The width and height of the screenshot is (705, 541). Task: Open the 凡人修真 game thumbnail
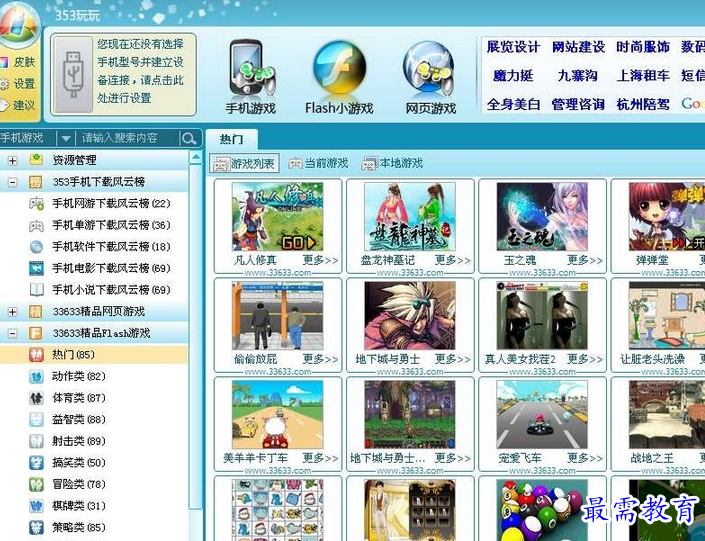coord(277,216)
